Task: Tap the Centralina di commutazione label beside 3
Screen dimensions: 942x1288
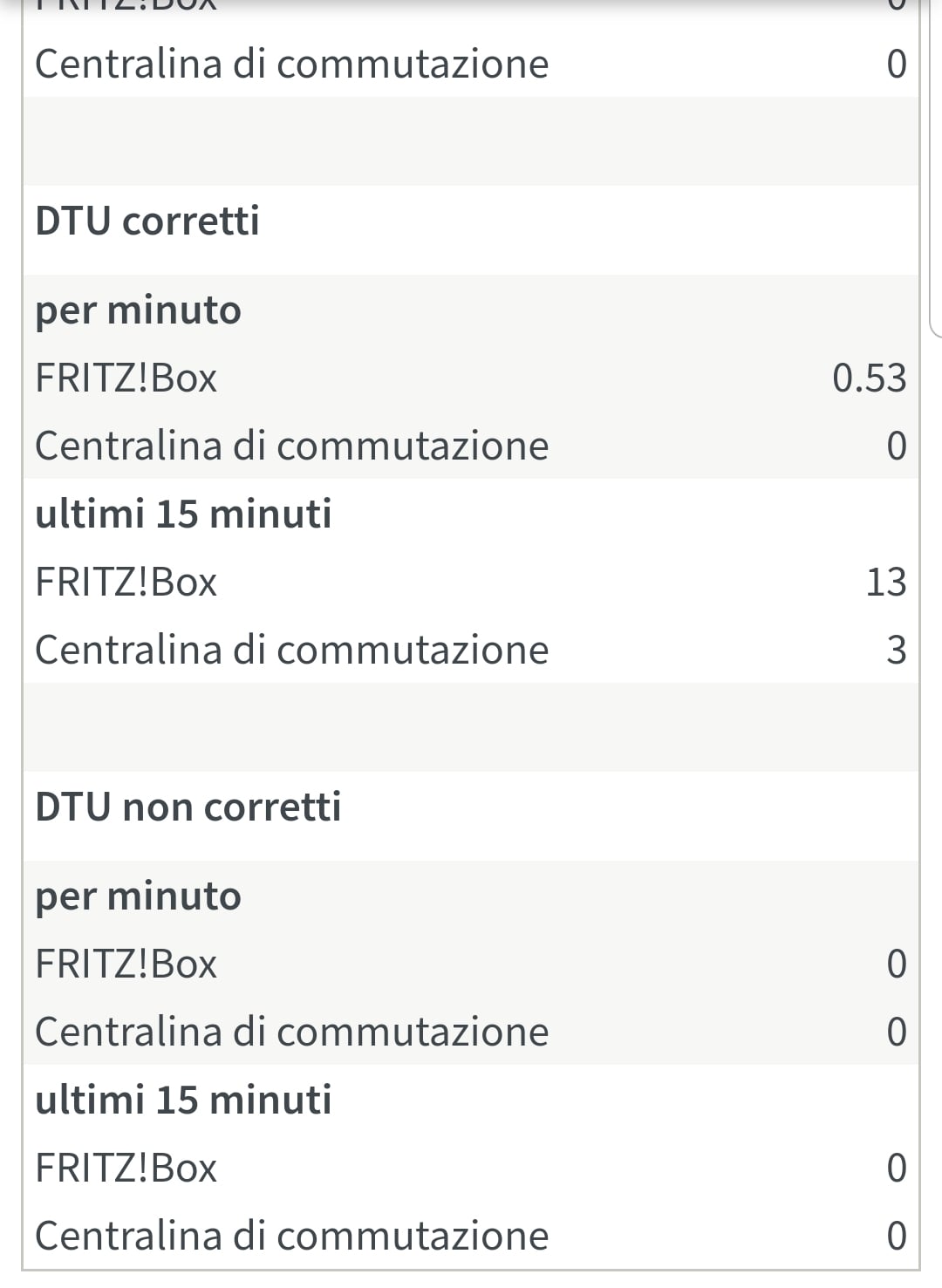Action: click(291, 651)
